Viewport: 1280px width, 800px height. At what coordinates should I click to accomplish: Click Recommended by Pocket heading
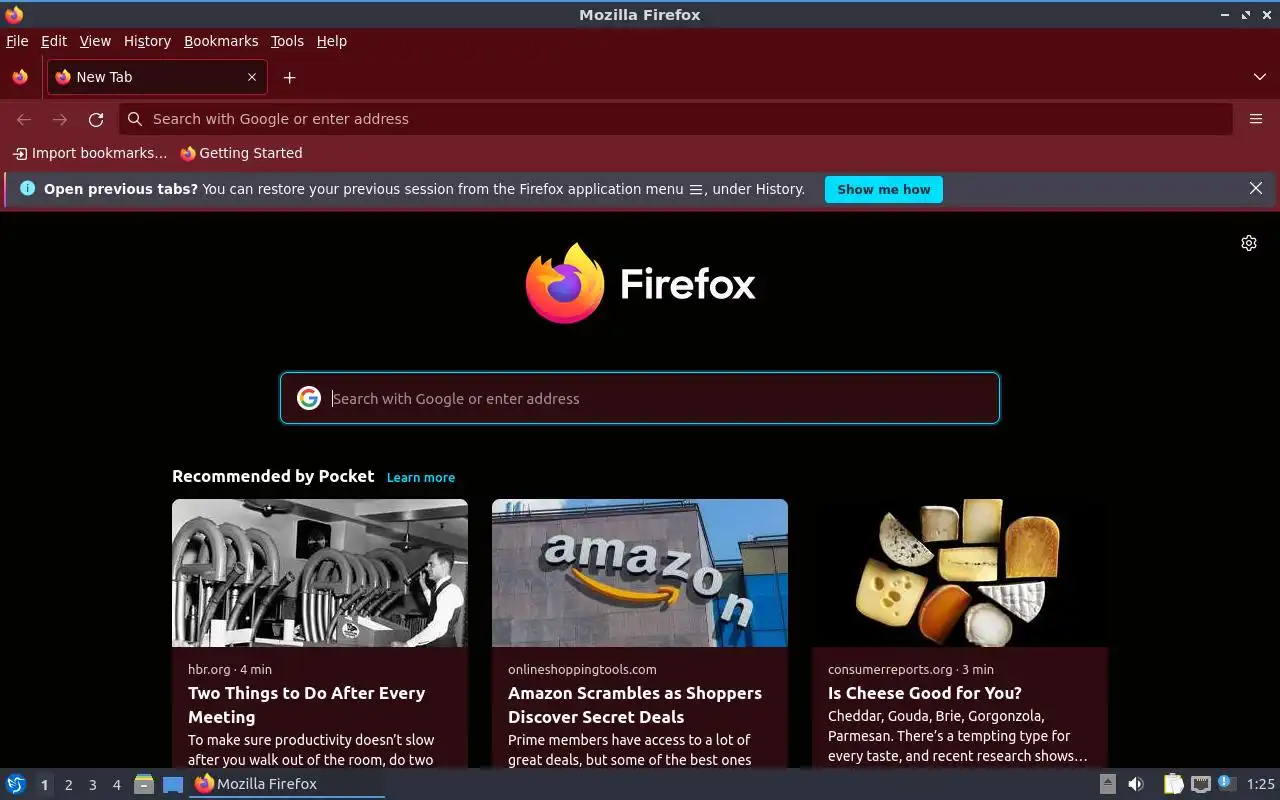click(273, 476)
